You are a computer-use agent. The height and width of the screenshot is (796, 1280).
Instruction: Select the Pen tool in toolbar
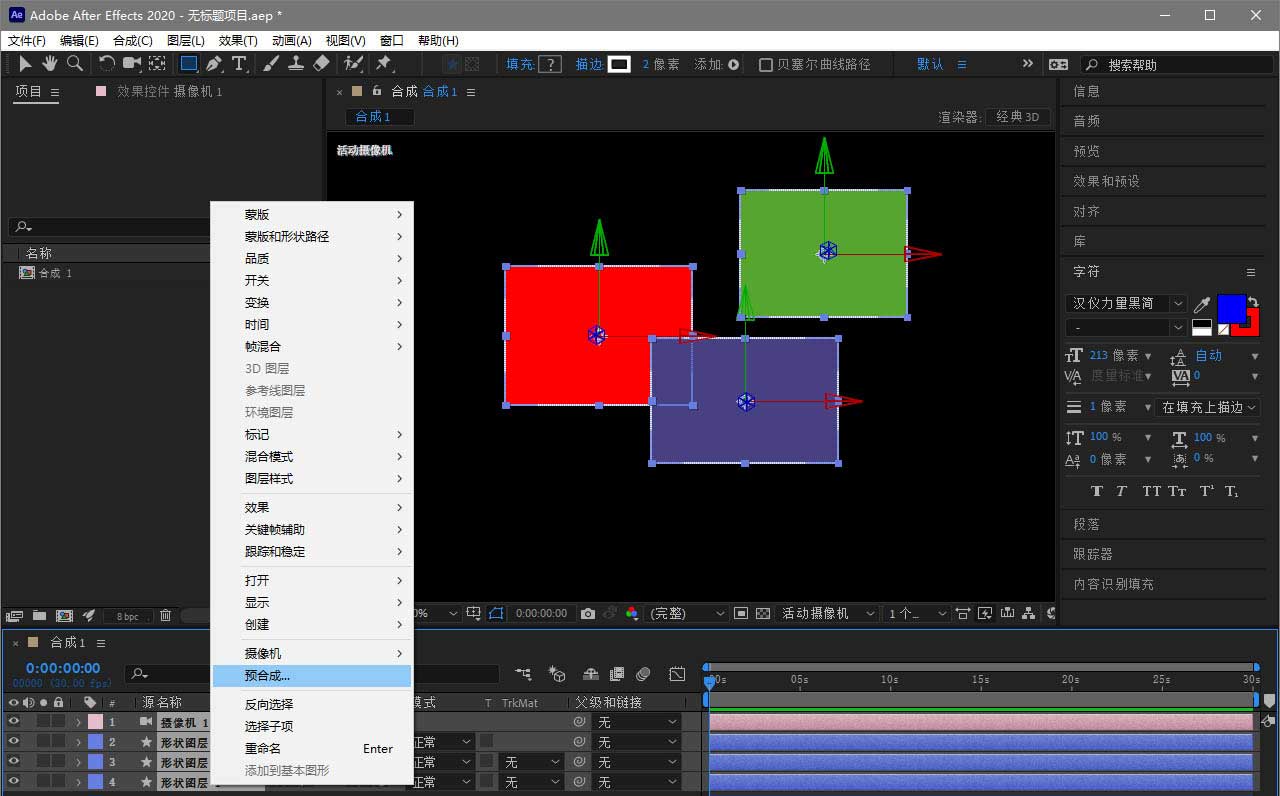click(213, 64)
